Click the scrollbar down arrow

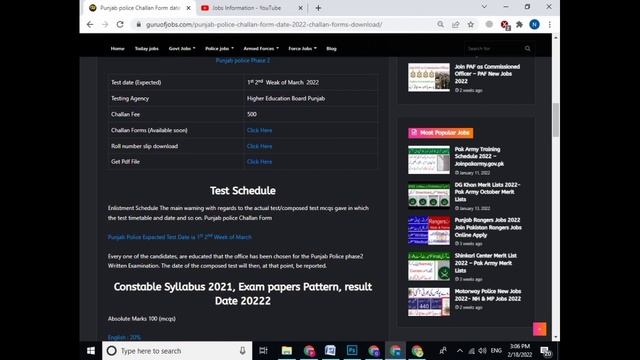click(x=556, y=338)
